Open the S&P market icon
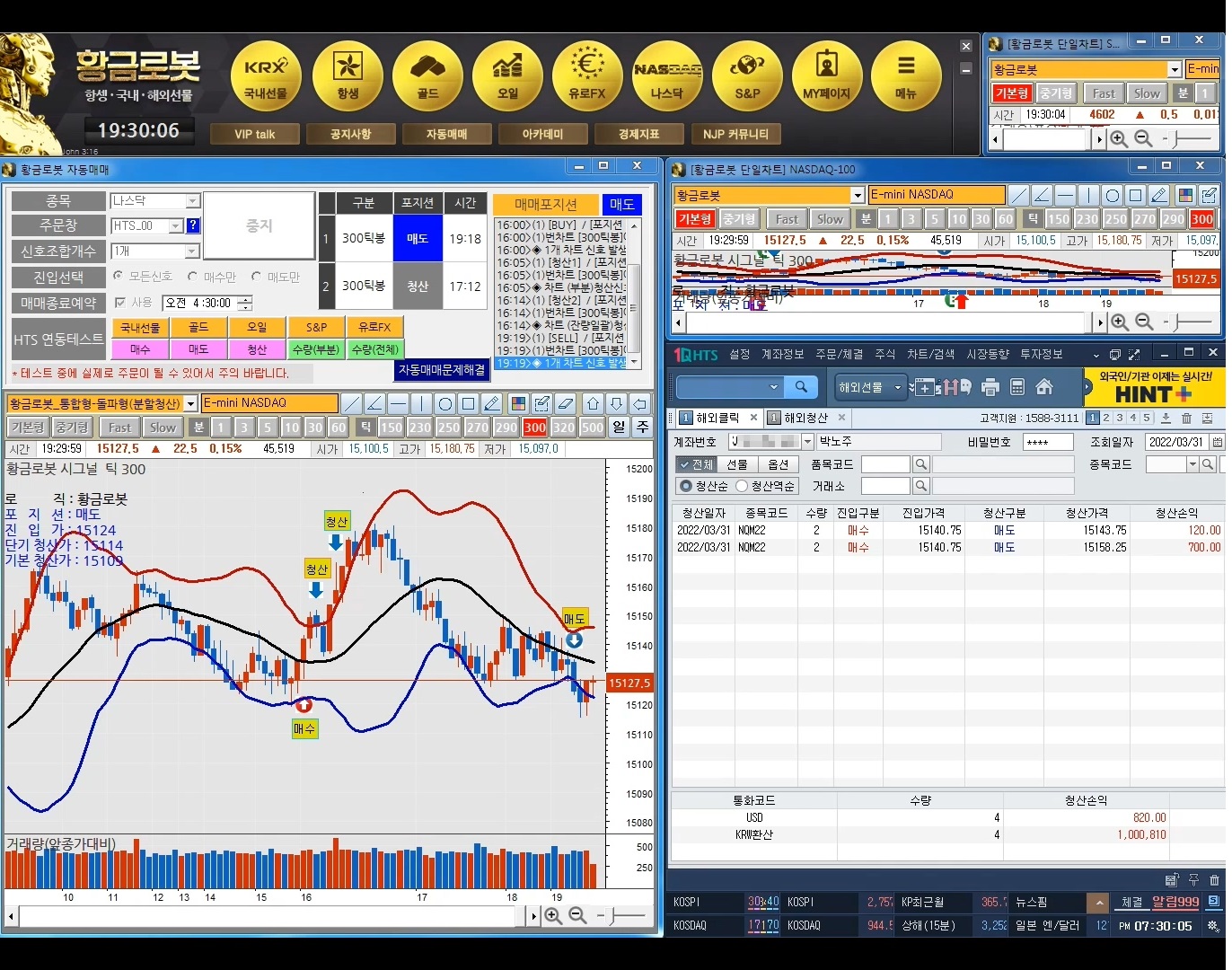This screenshot has height=970, width=1232. tap(747, 75)
